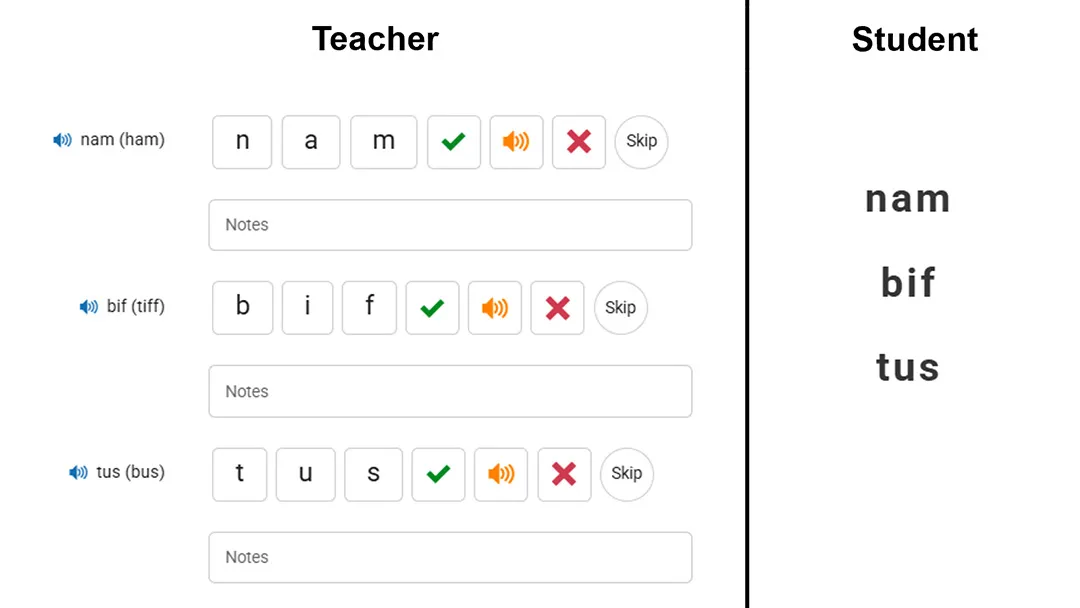1080x608 pixels.
Task: Skip the word "nam"
Action: [640, 142]
